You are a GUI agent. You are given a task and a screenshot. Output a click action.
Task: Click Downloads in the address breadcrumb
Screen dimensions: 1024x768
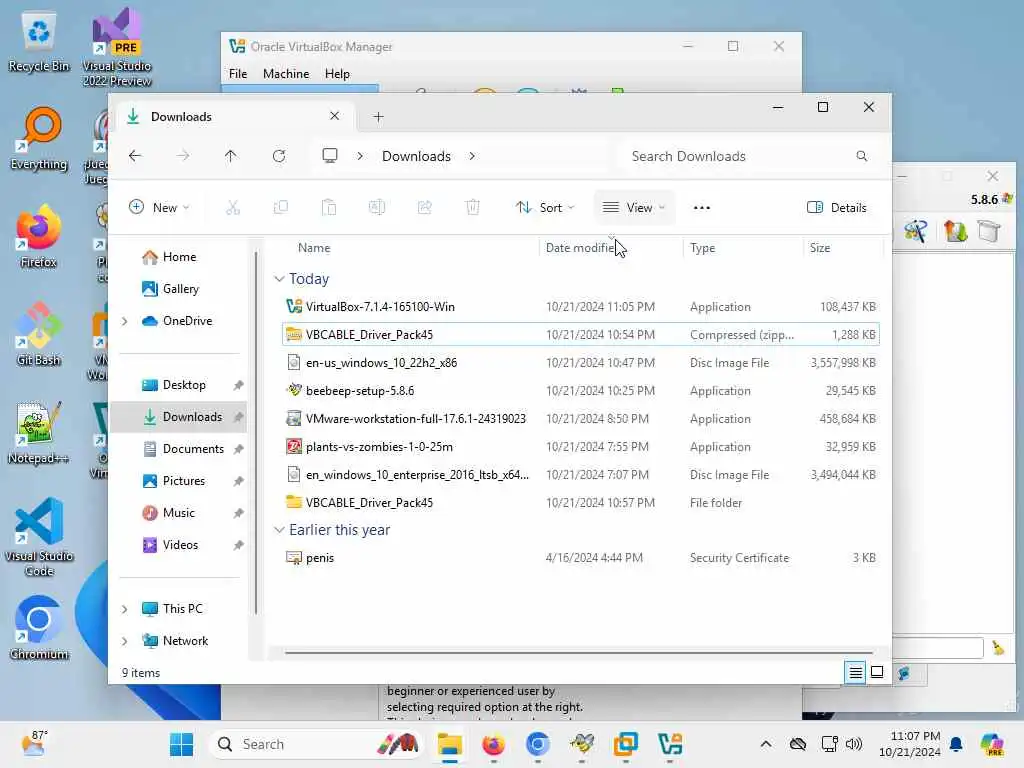pyautogui.click(x=416, y=156)
